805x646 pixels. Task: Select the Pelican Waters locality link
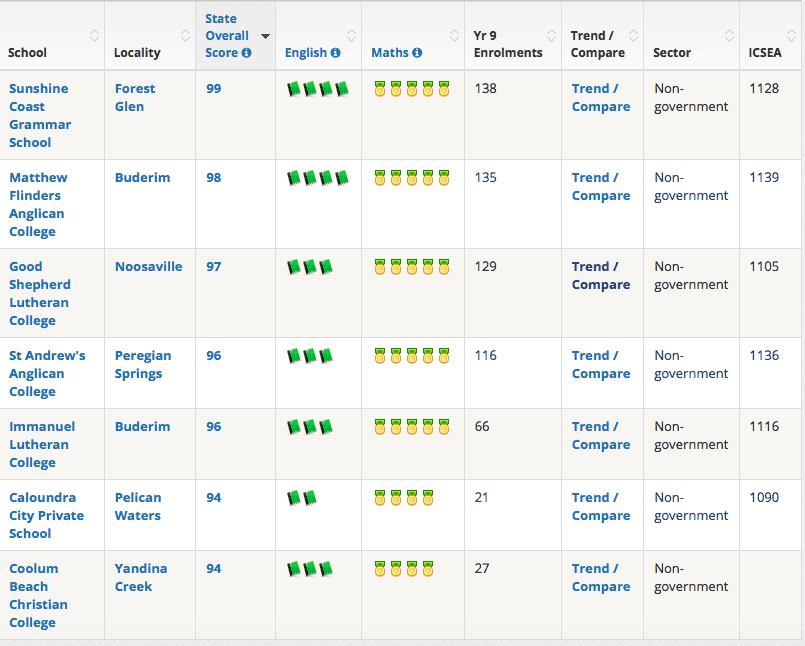coord(140,507)
